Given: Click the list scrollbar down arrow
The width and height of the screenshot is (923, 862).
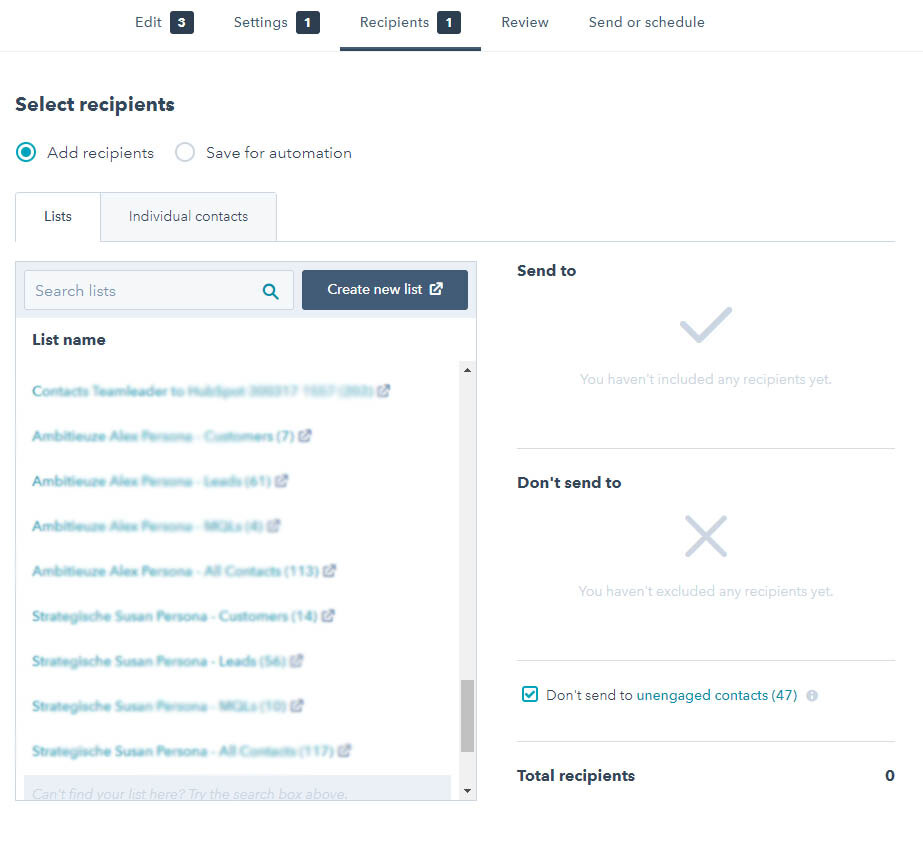Looking at the screenshot, I should (x=467, y=791).
